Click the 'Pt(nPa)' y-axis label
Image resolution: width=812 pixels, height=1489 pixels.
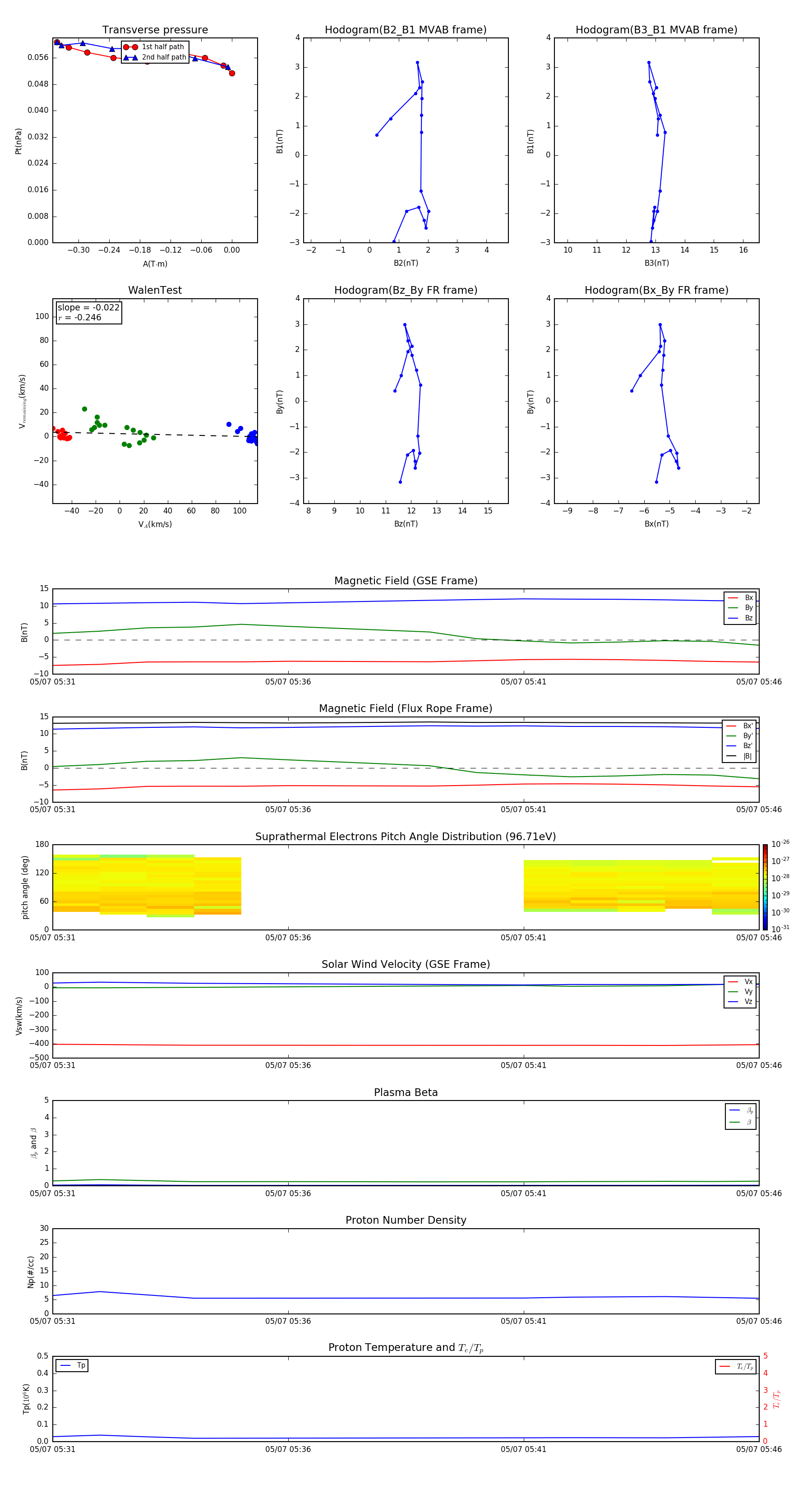pyautogui.click(x=18, y=141)
